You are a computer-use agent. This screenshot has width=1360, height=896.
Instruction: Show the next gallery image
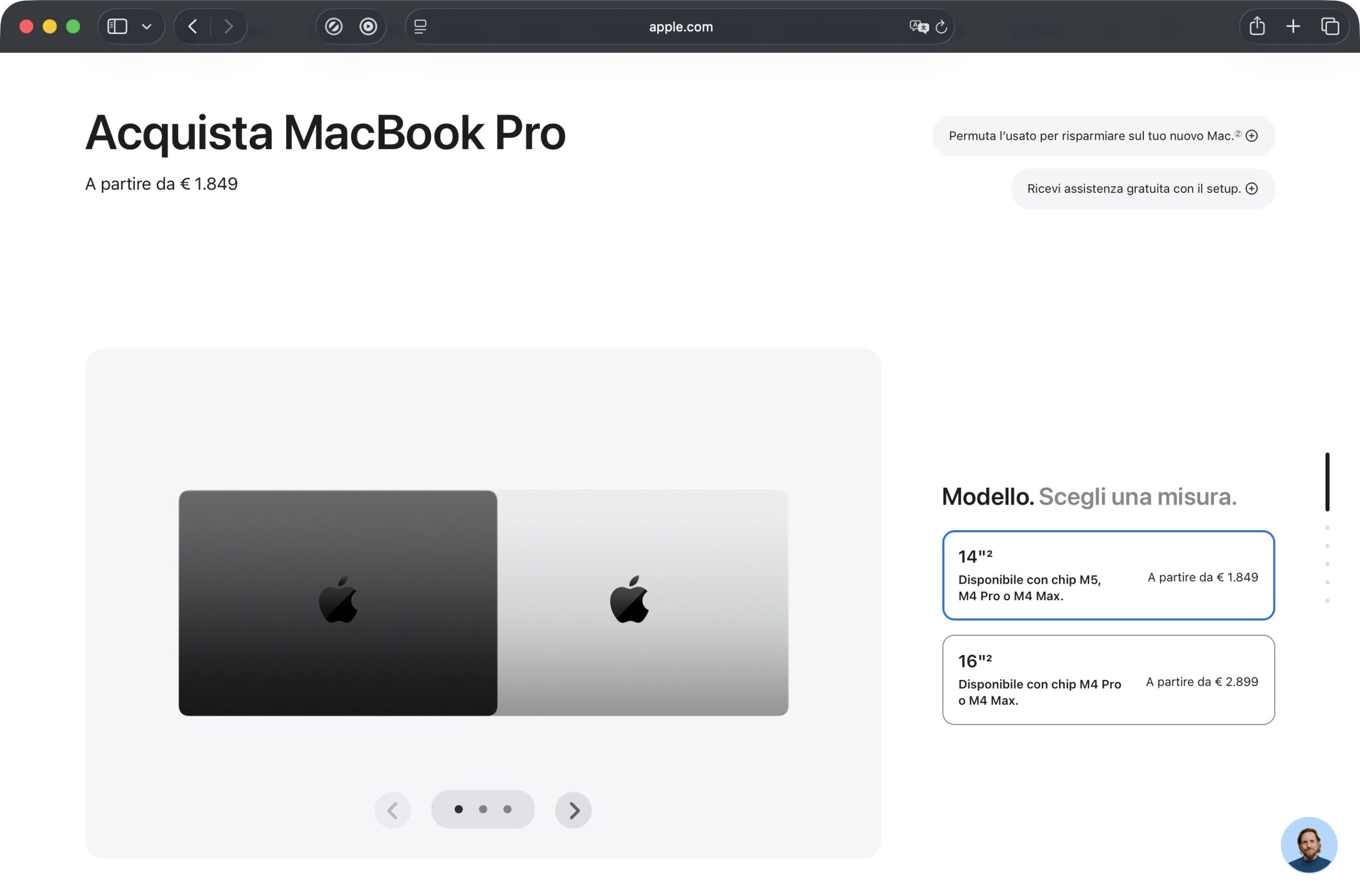(573, 810)
